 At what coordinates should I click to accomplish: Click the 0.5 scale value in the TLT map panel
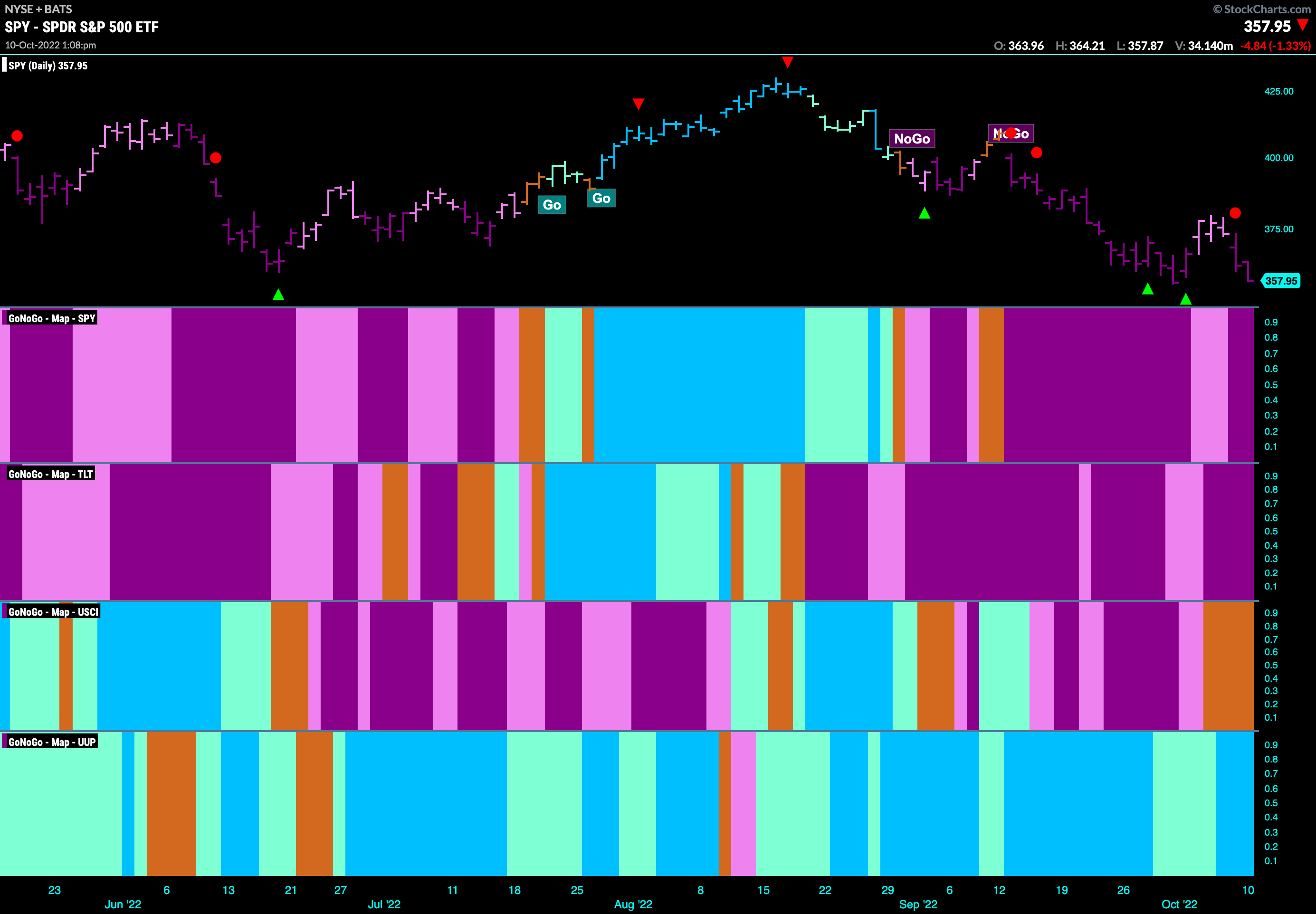click(1271, 531)
